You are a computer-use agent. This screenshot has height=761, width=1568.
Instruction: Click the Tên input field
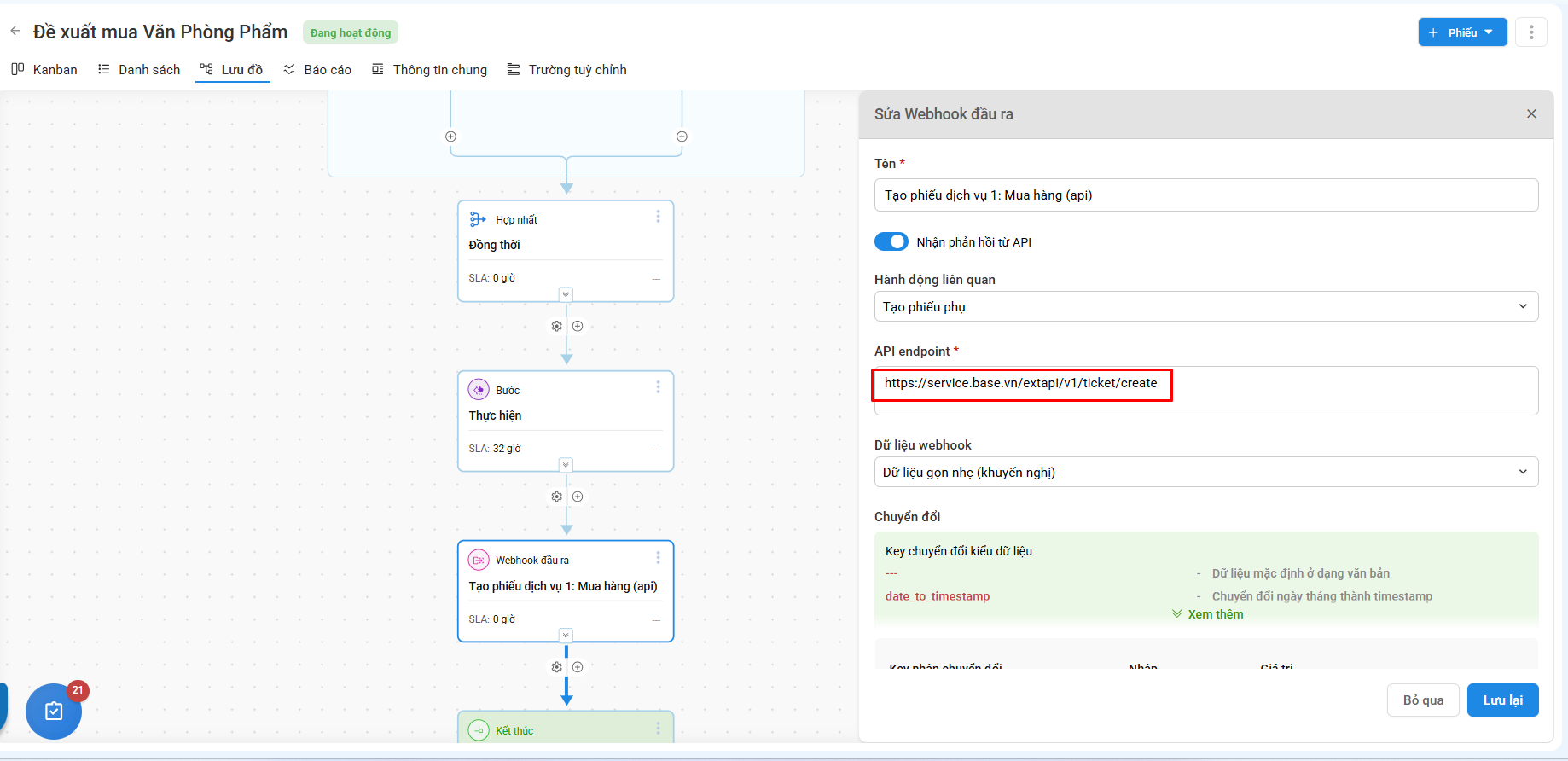[1206, 195]
